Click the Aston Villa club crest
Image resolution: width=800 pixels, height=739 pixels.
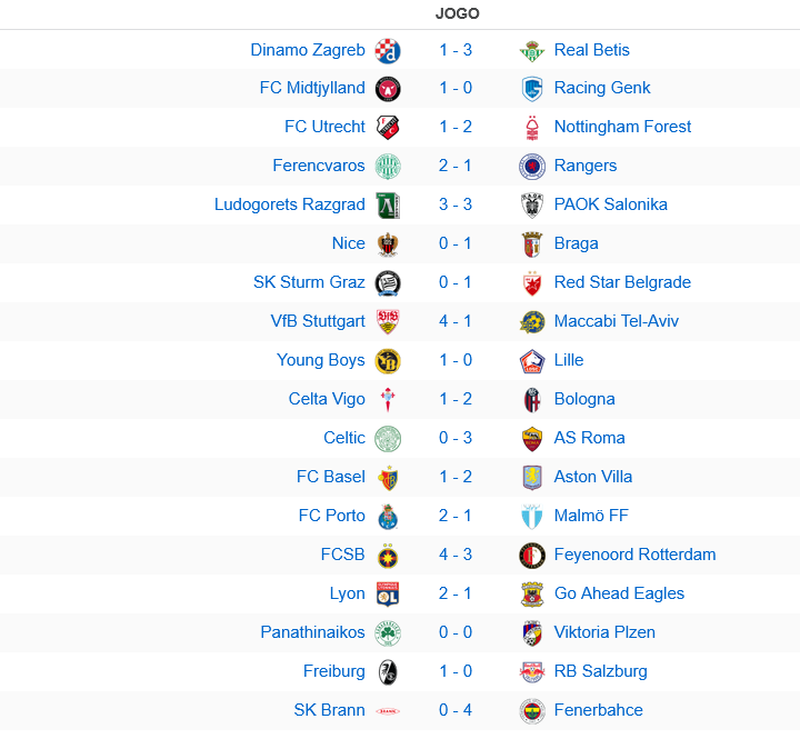pos(532,477)
